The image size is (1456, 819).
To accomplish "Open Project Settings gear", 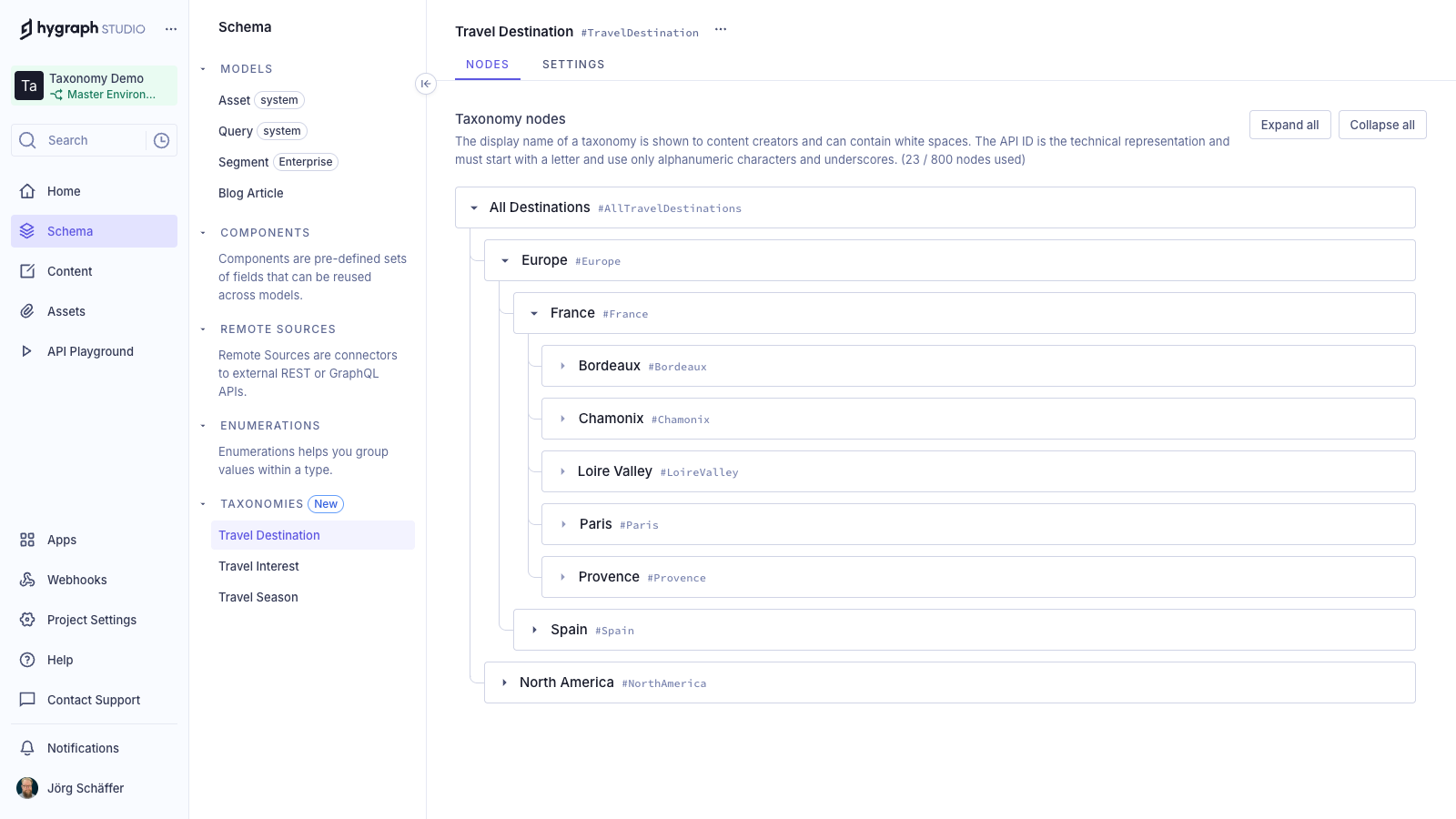I will point(27,620).
